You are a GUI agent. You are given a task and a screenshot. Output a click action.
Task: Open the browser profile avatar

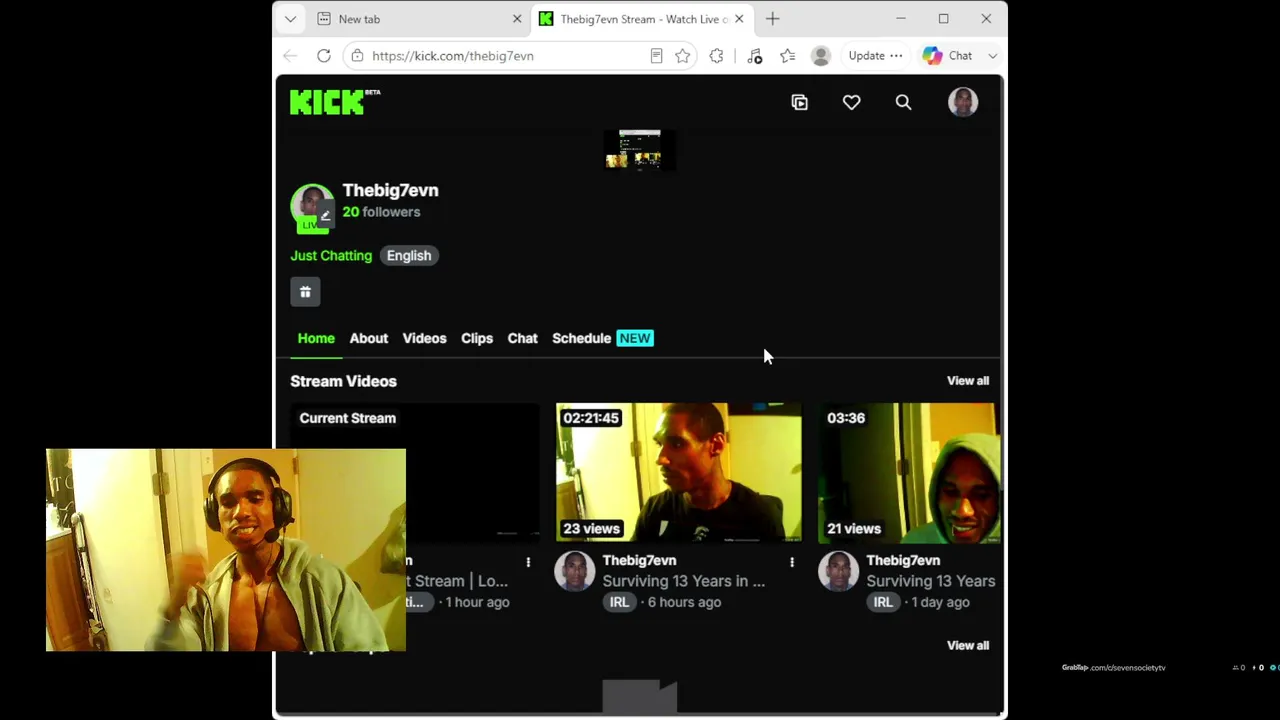[821, 56]
